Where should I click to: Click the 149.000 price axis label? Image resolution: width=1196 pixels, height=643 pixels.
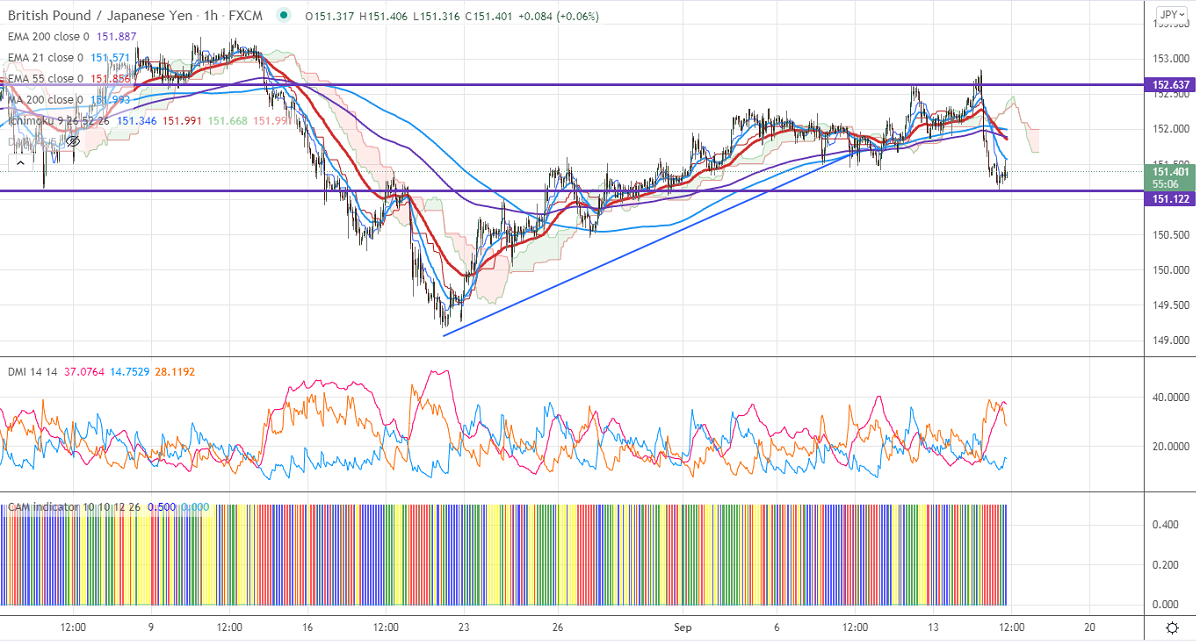coord(1171,340)
